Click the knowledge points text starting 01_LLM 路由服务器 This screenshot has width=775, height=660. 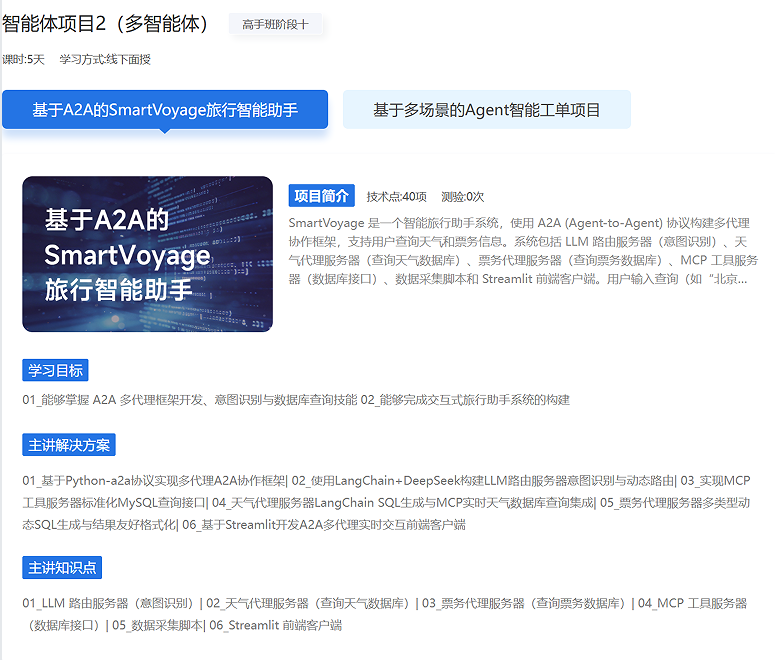(x=385, y=614)
